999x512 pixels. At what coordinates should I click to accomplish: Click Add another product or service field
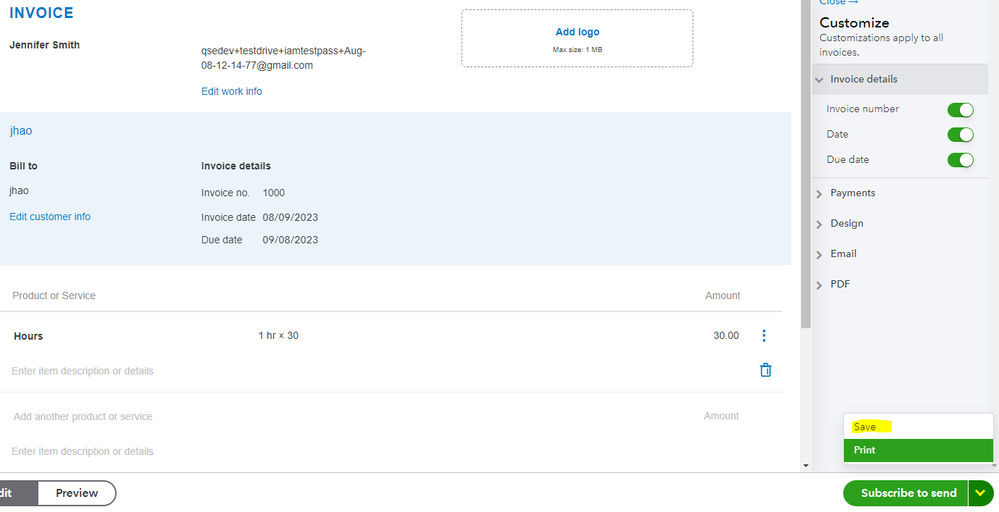(83, 416)
